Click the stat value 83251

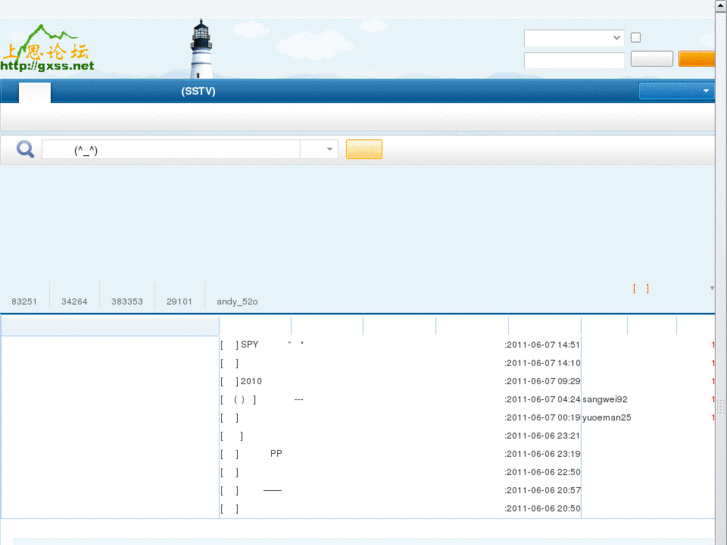click(x=24, y=301)
